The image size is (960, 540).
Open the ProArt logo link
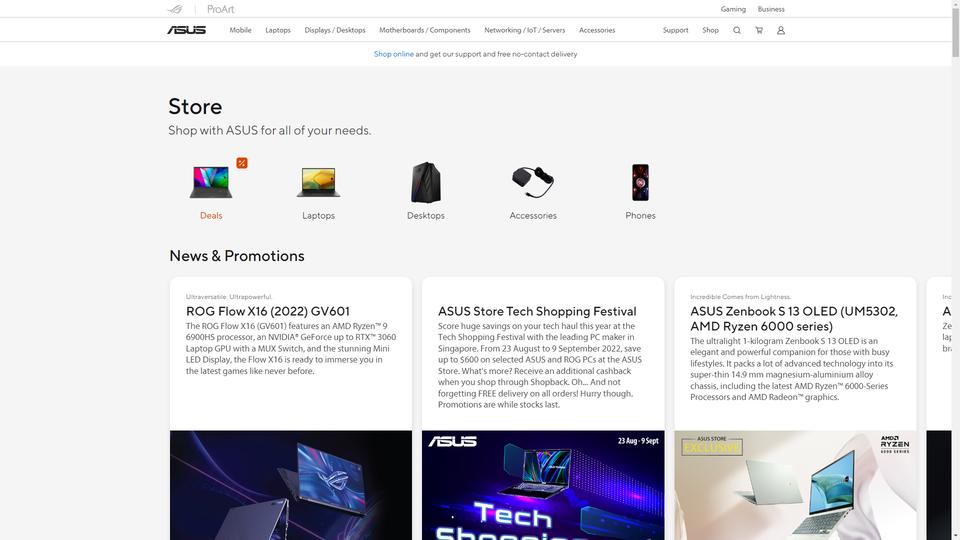[x=220, y=9]
